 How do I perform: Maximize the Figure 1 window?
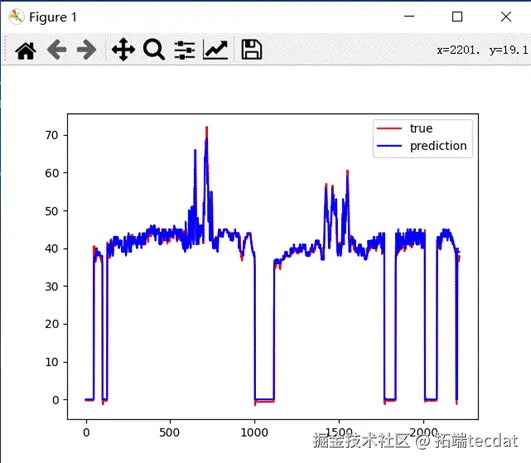457,16
